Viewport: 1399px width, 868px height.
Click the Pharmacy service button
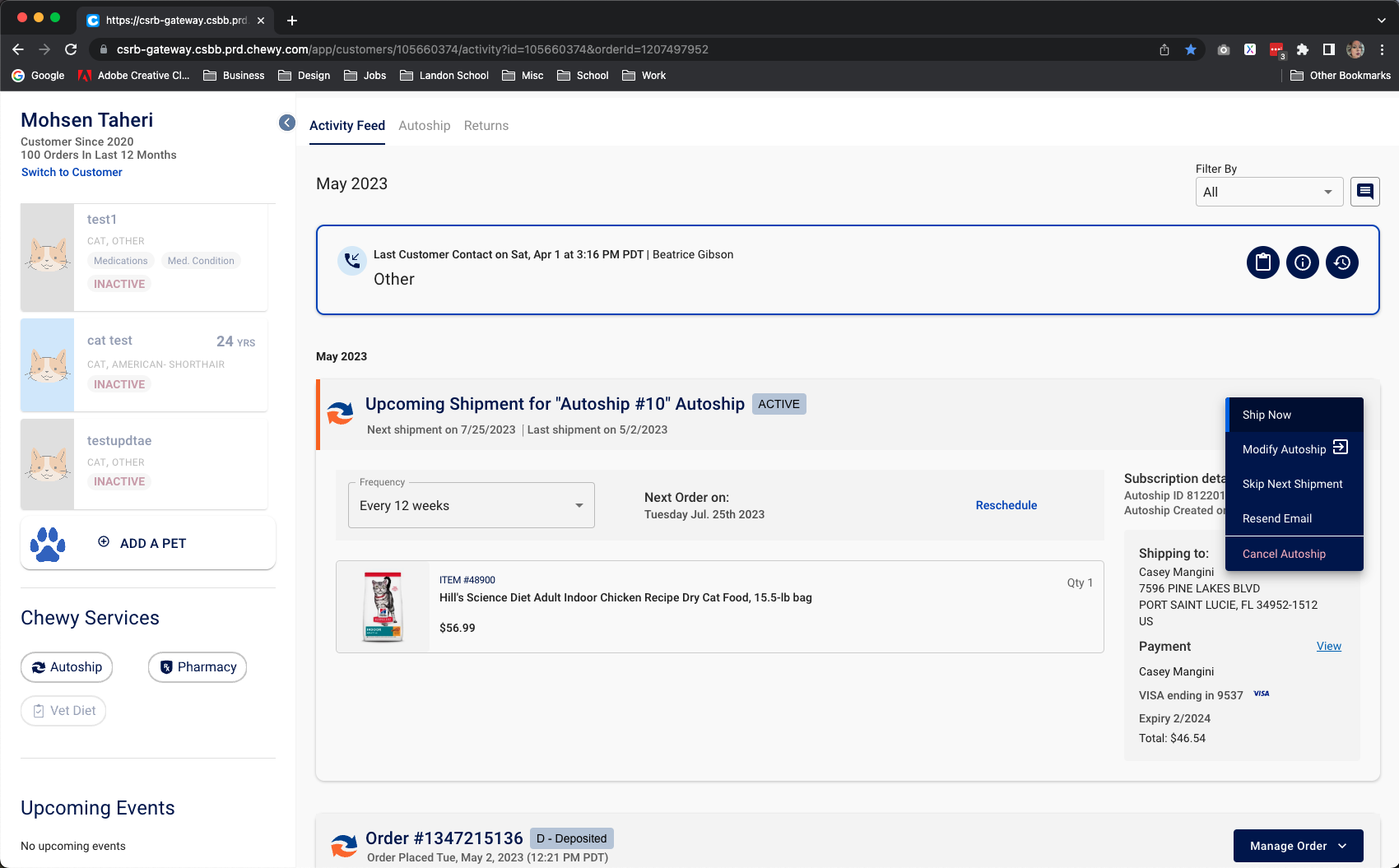[x=198, y=667]
